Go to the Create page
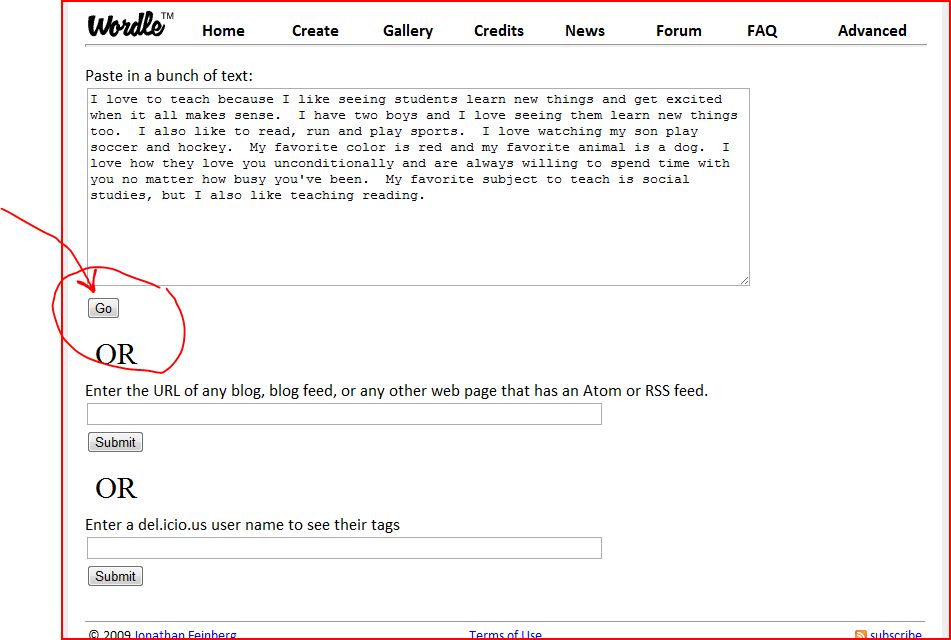 click(x=315, y=31)
